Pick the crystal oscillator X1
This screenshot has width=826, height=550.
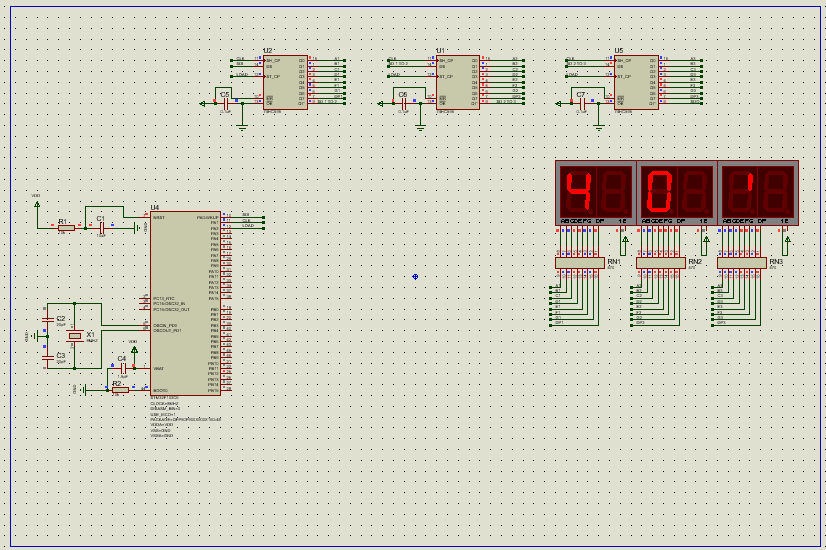75,336
